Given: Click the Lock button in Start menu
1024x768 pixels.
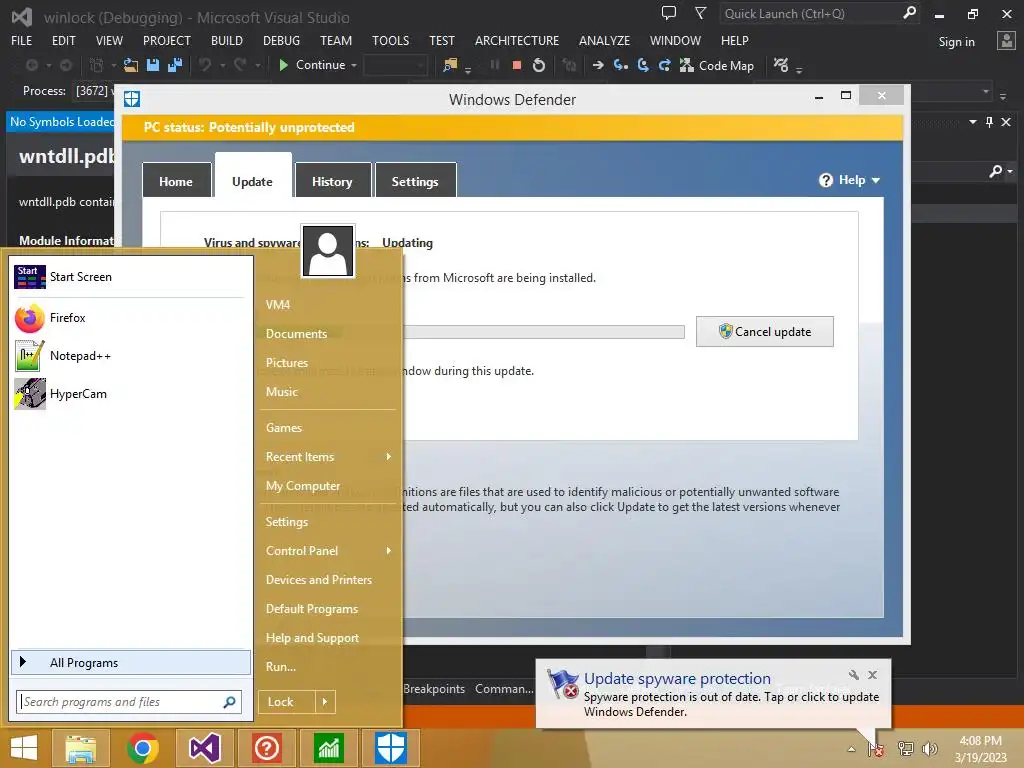Looking at the screenshot, I should [x=287, y=702].
